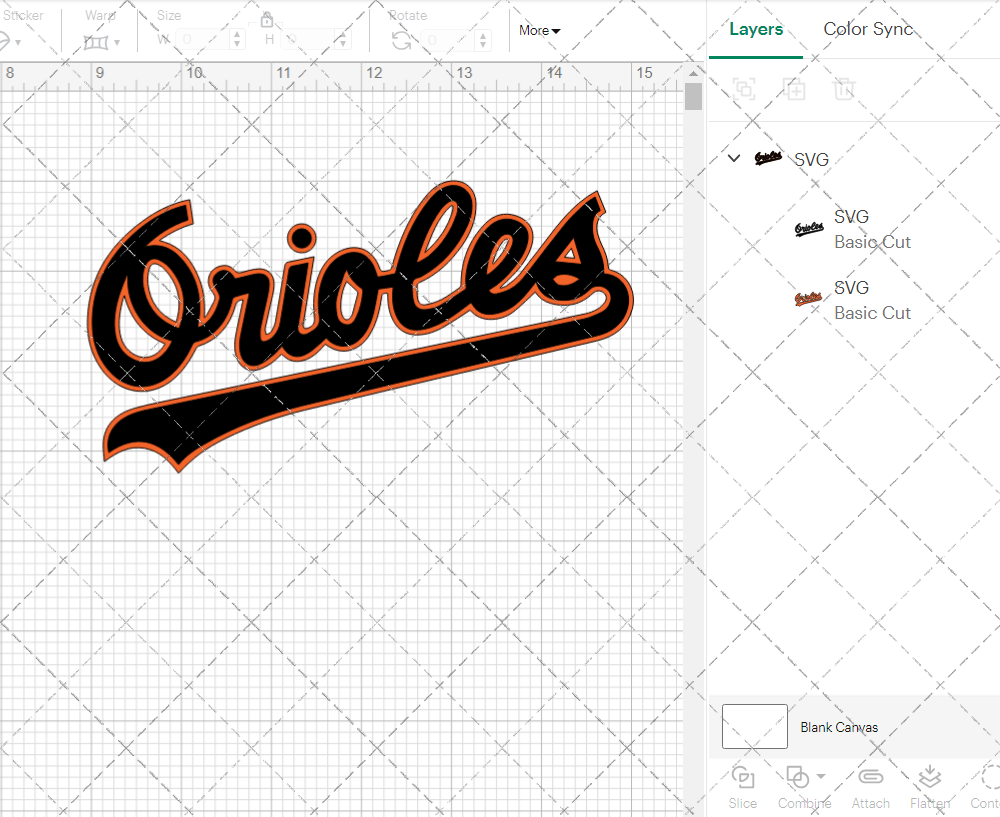Click the Slice tool icon
The image size is (1000, 817).
coord(742,777)
